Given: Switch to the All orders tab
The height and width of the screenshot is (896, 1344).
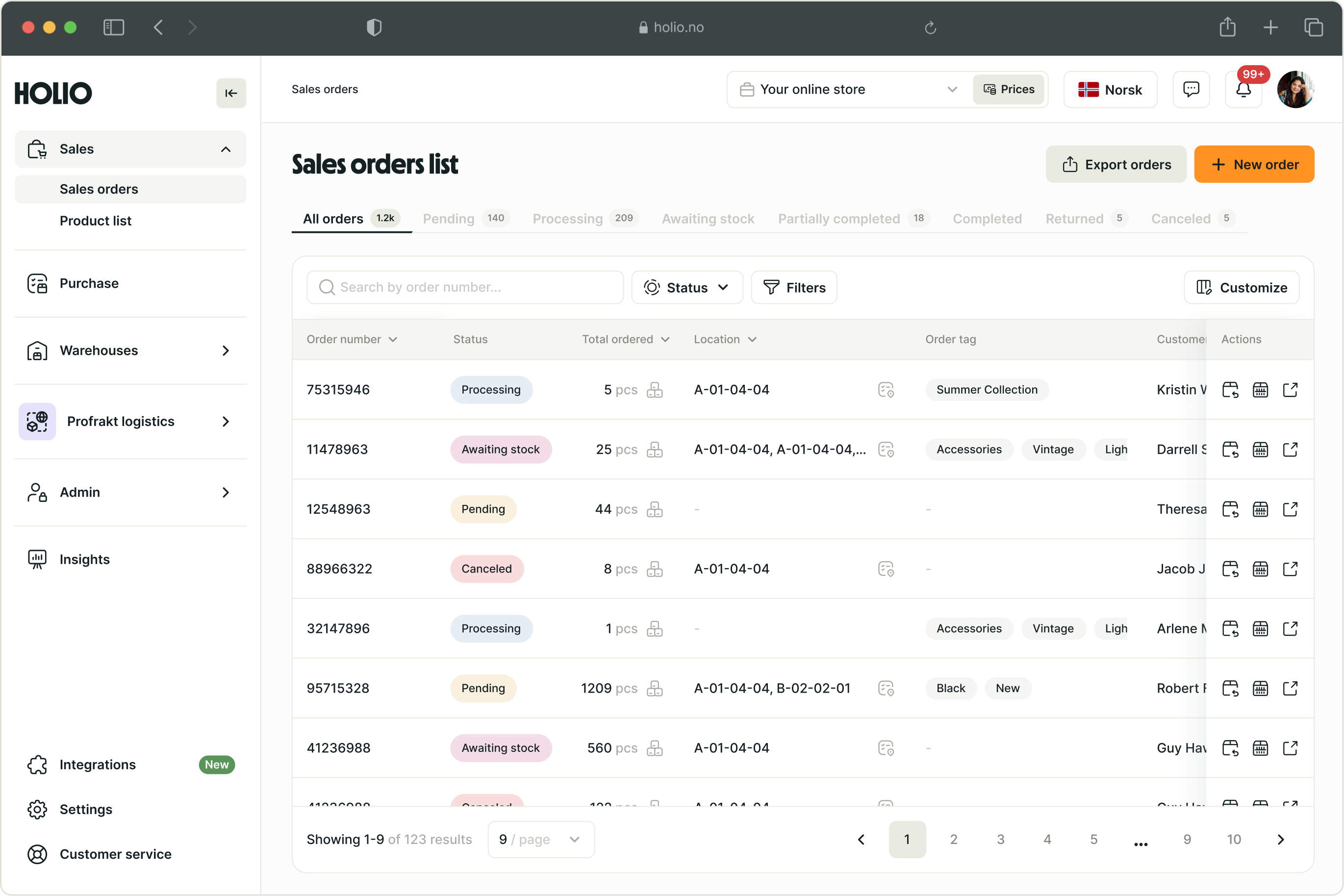Looking at the screenshot, I should tap(351, 219).
